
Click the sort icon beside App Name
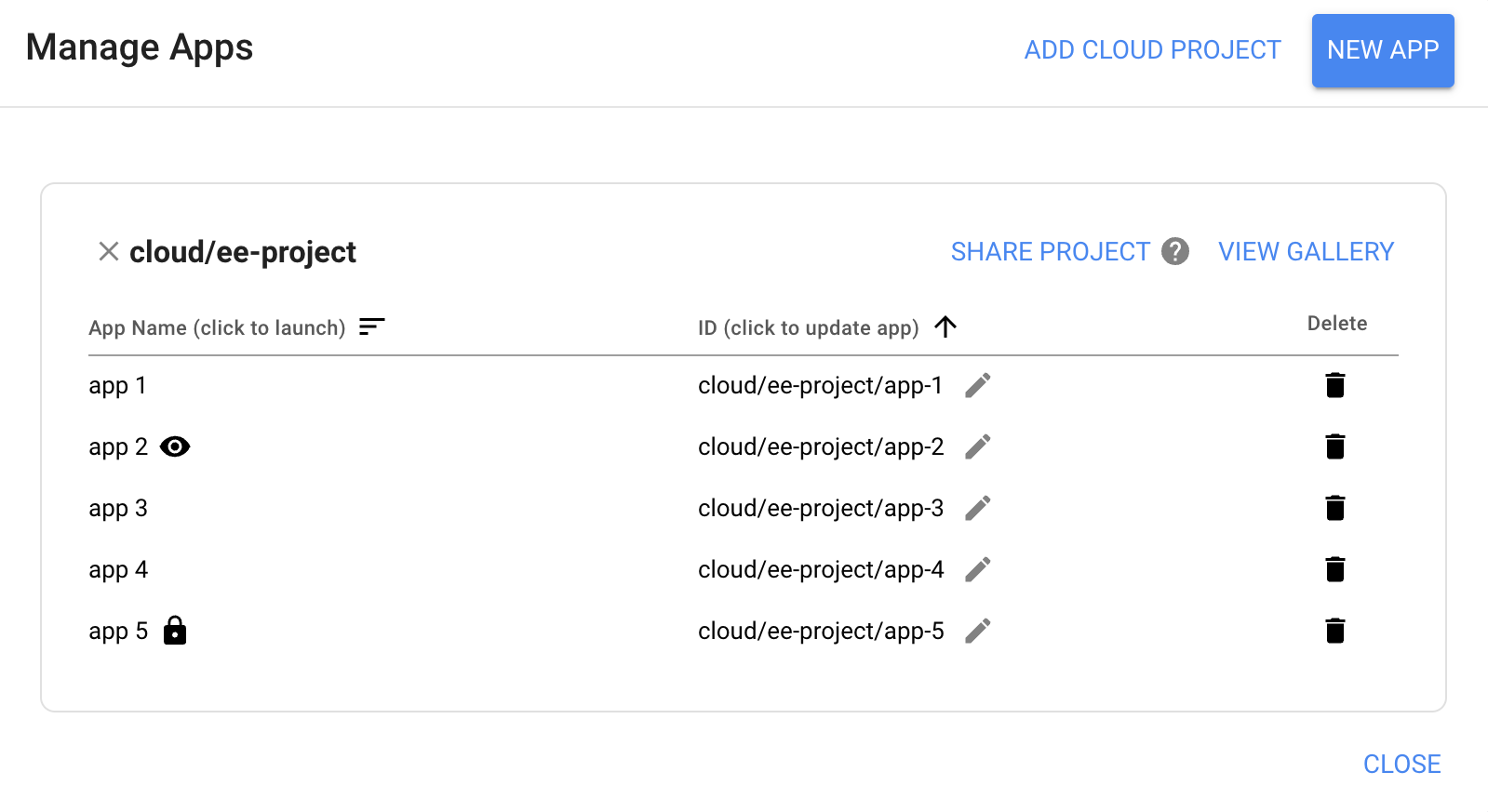coord(372,326)
